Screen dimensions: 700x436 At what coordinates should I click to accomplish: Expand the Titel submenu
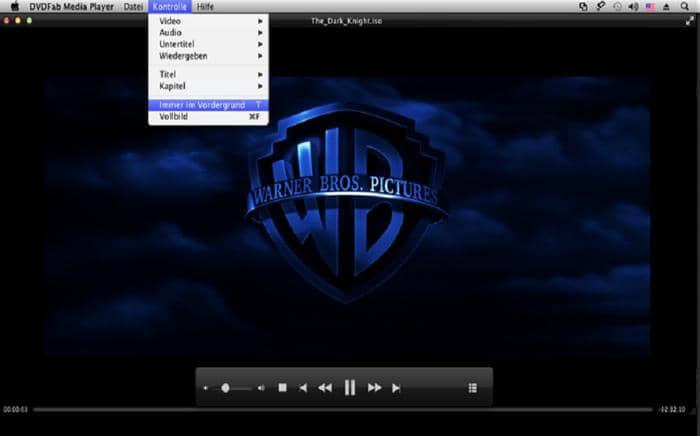(x=208, y=75)
